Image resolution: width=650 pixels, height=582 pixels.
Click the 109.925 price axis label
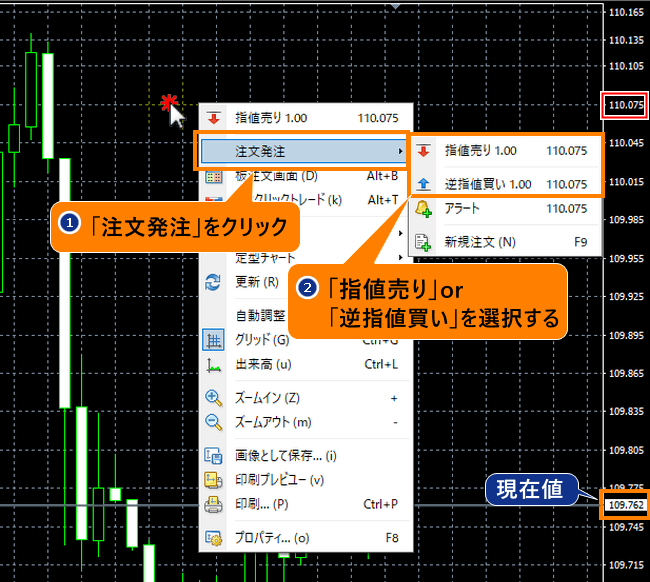pyautogui.click(x=626, y=297)
